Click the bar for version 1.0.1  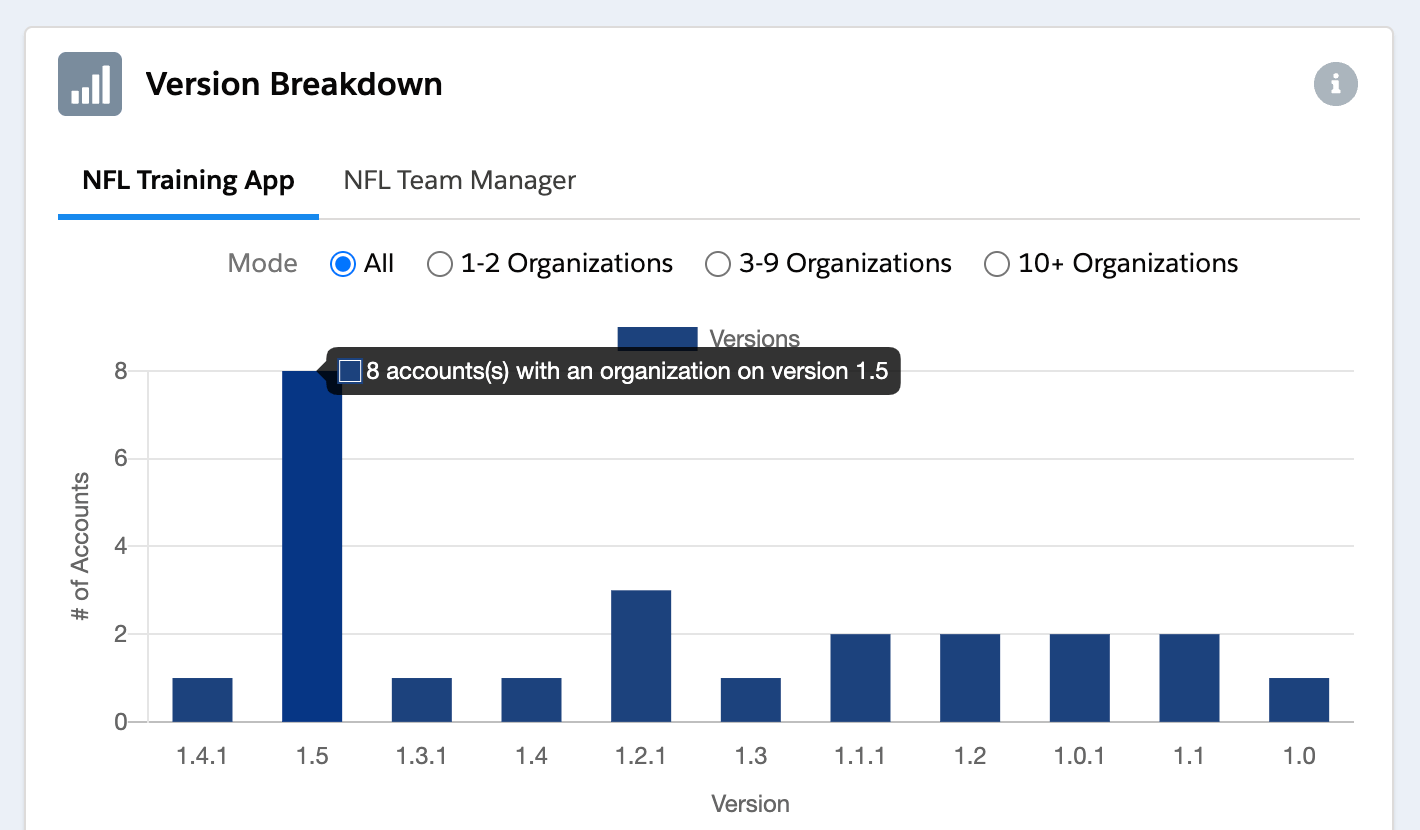pos(1080,678)
